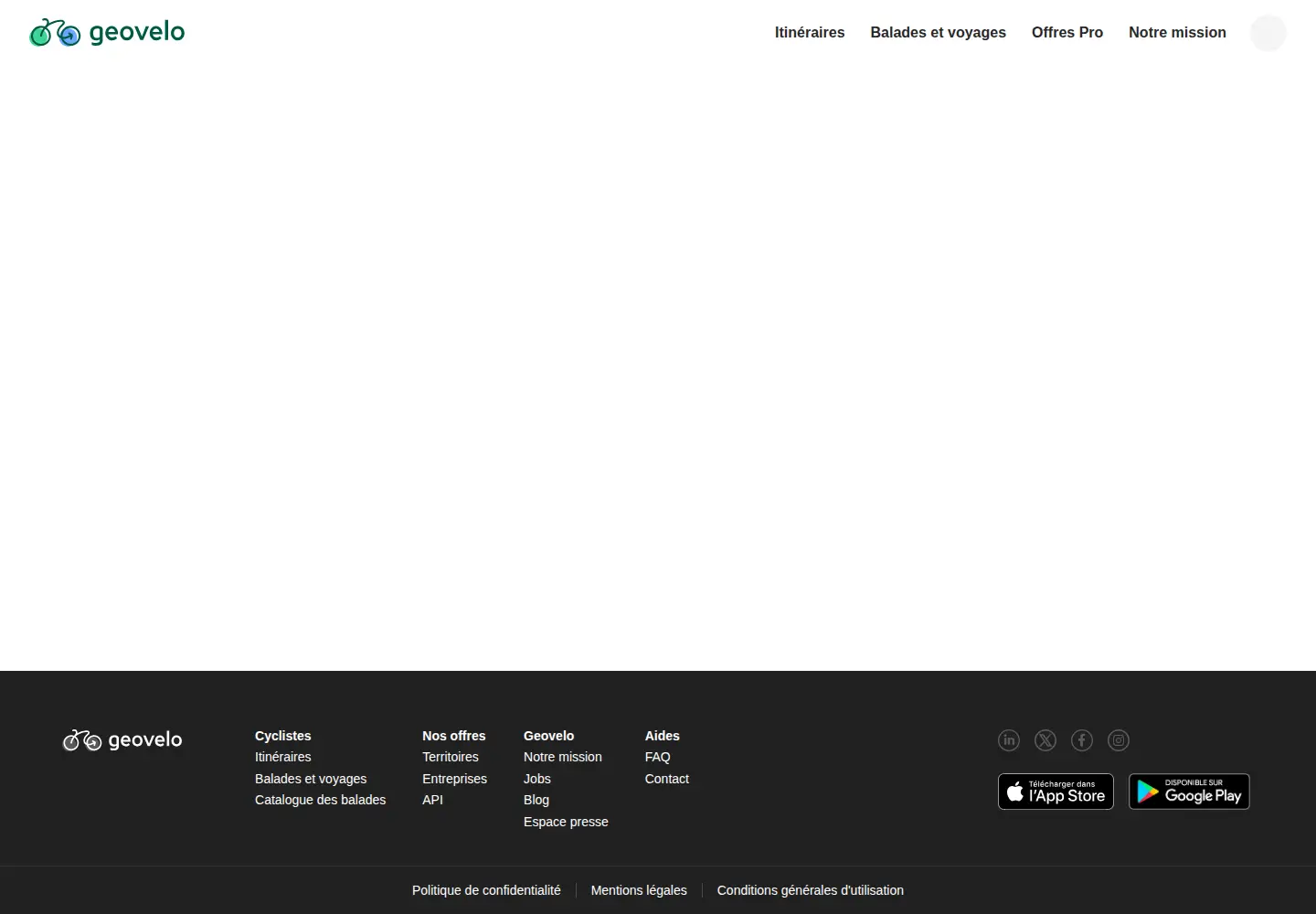Screen dimensions: 1316x914
Task: Open Geovelo's LinkedIn page icon
Action: (x=1009, y=740)
